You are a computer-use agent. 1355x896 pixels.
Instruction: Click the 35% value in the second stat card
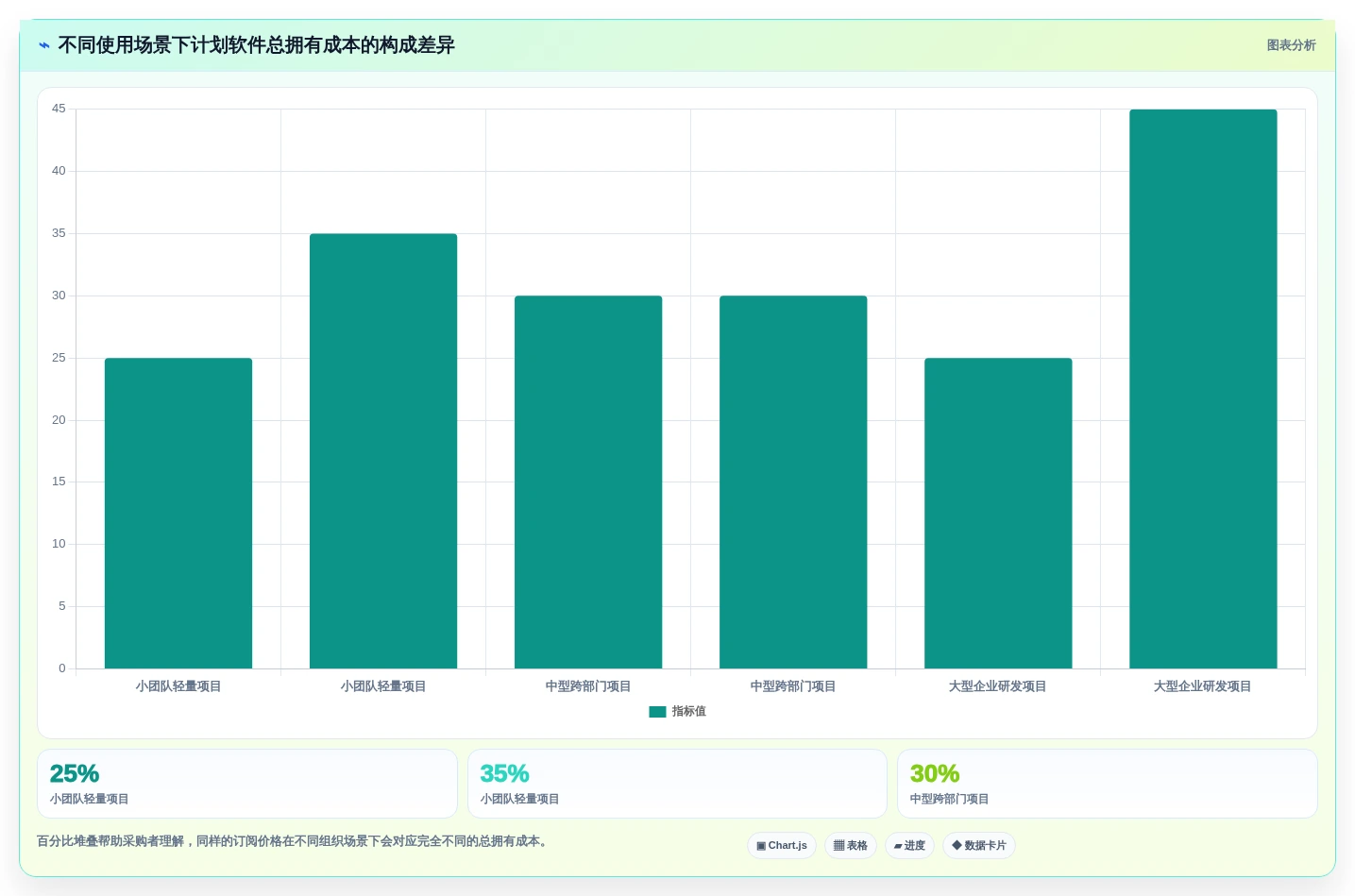(x=504, y=774)
